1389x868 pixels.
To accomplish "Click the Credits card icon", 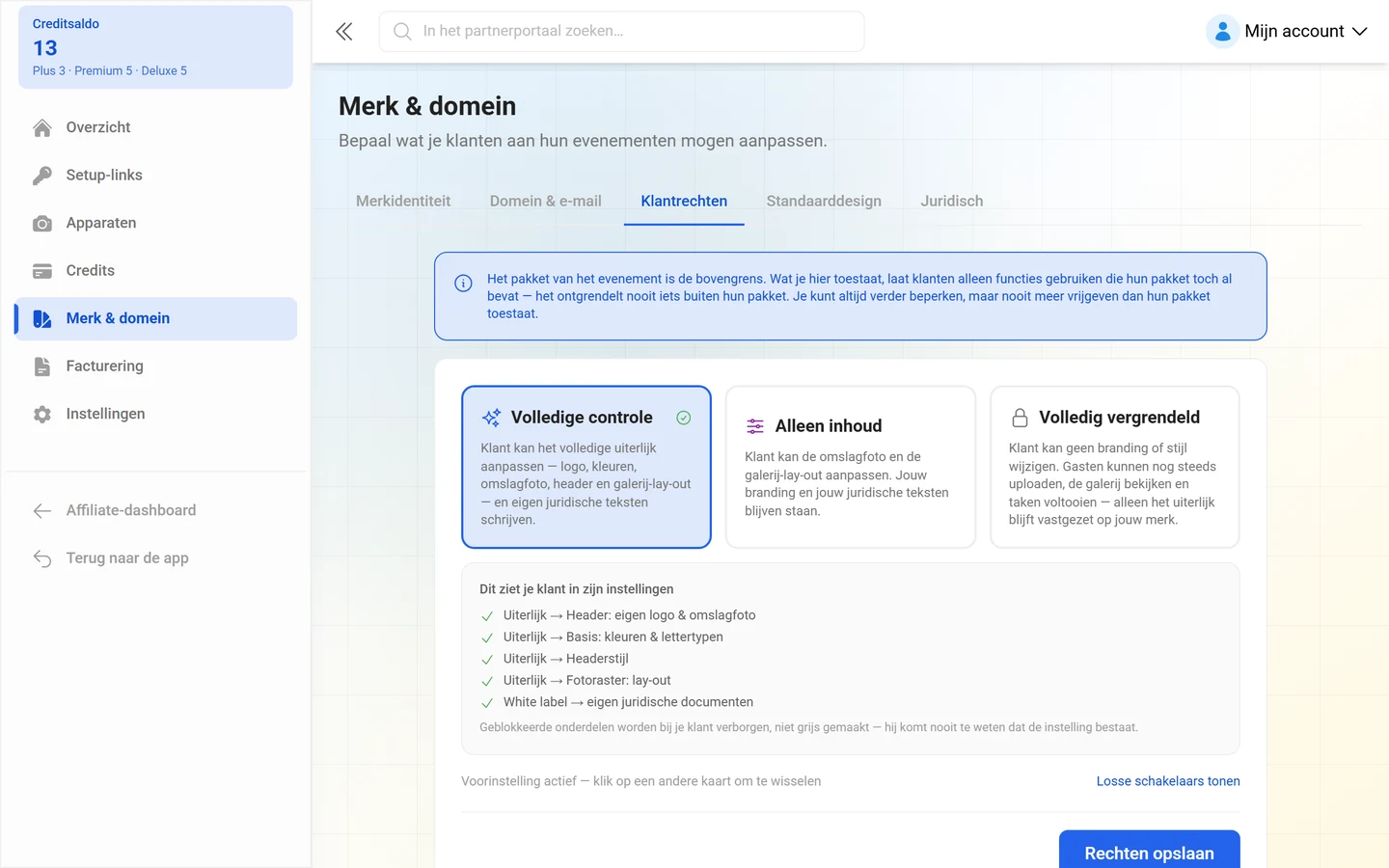I will pos(42,271).
